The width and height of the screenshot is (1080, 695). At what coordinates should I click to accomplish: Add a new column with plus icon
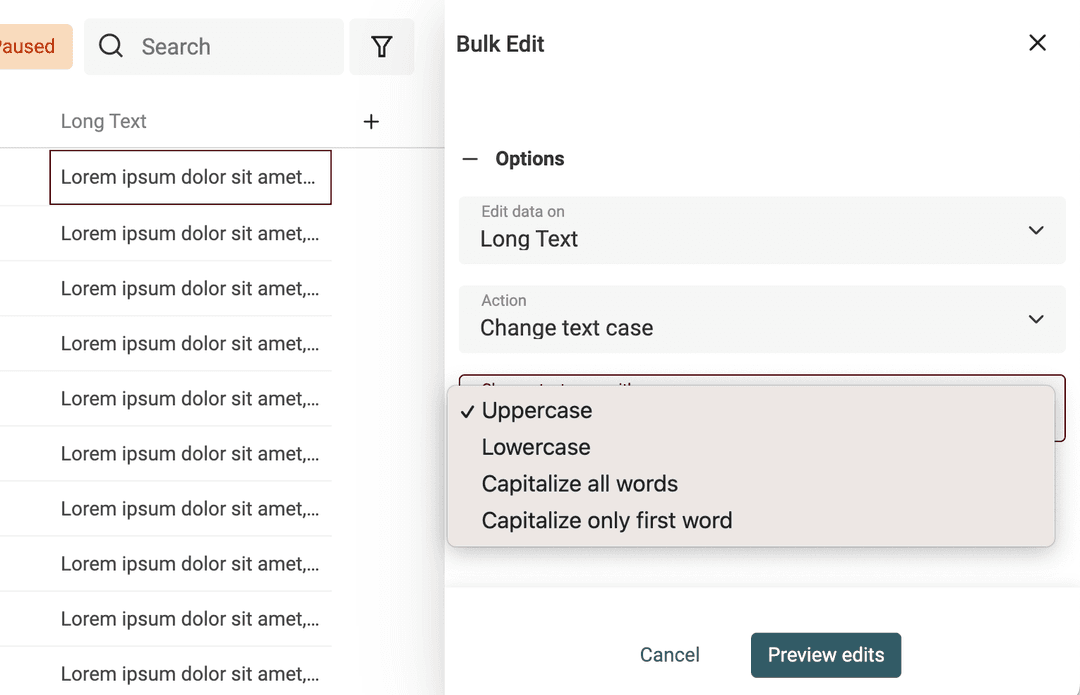(371, 122)
